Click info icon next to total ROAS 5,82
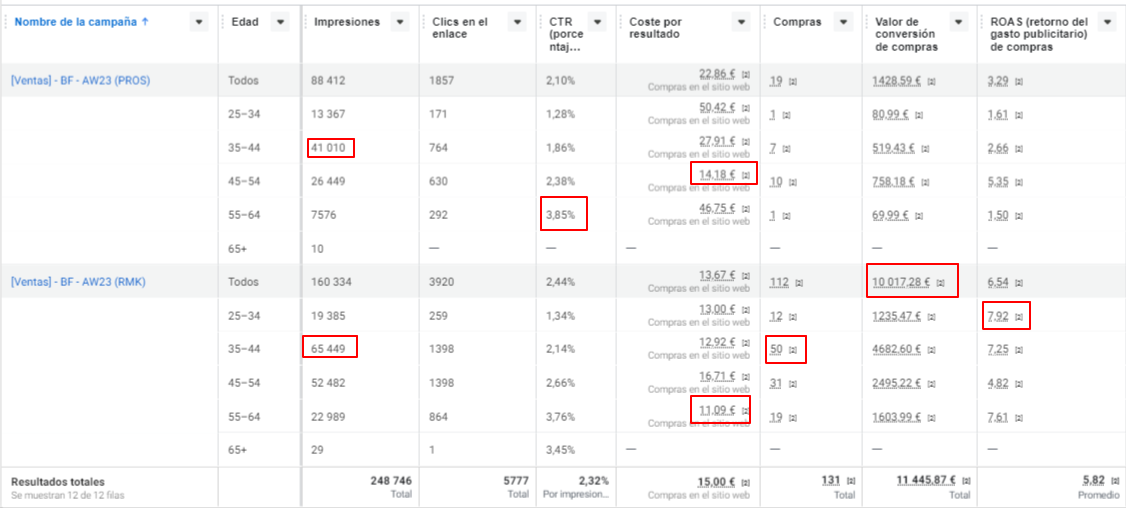 tap(1115, 480)
